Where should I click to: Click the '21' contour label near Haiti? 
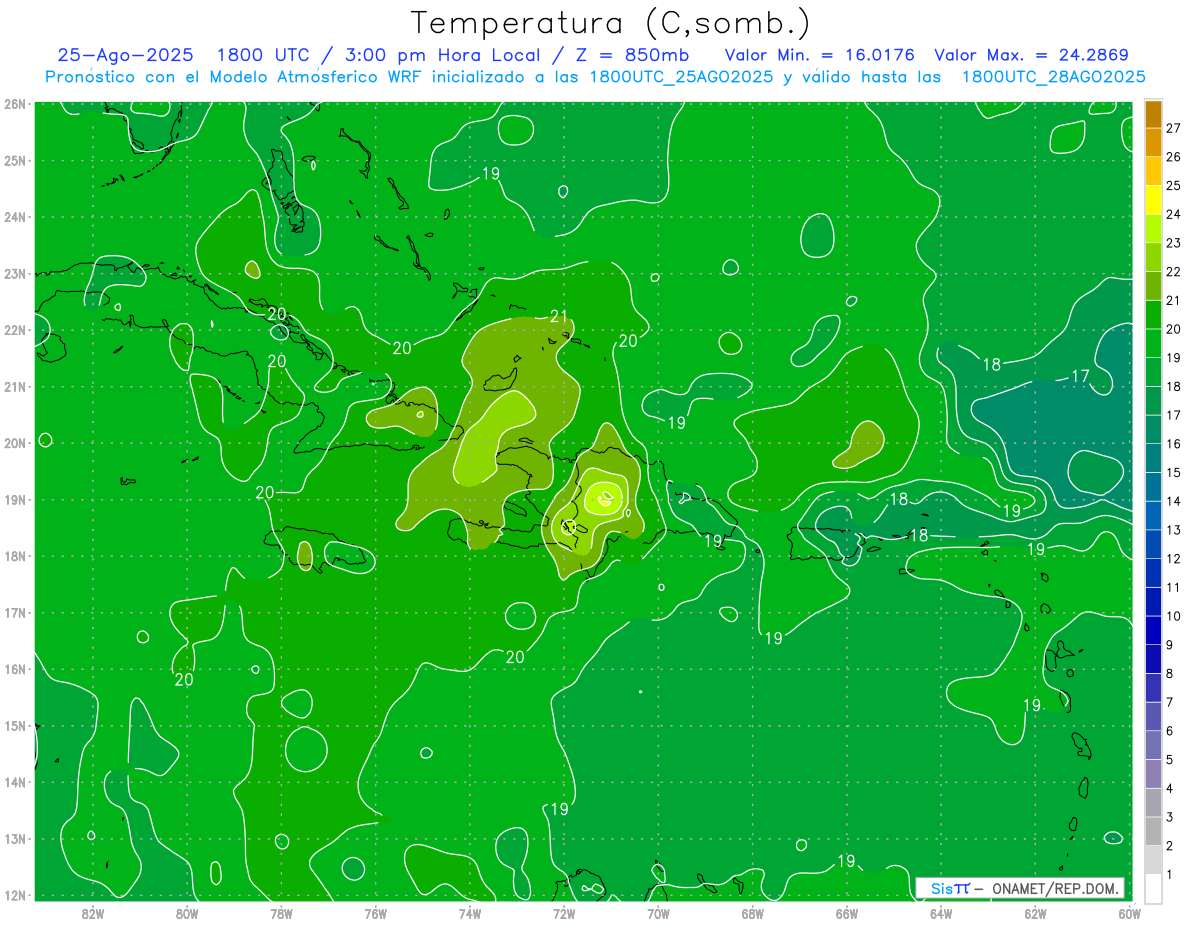(559, 317)
